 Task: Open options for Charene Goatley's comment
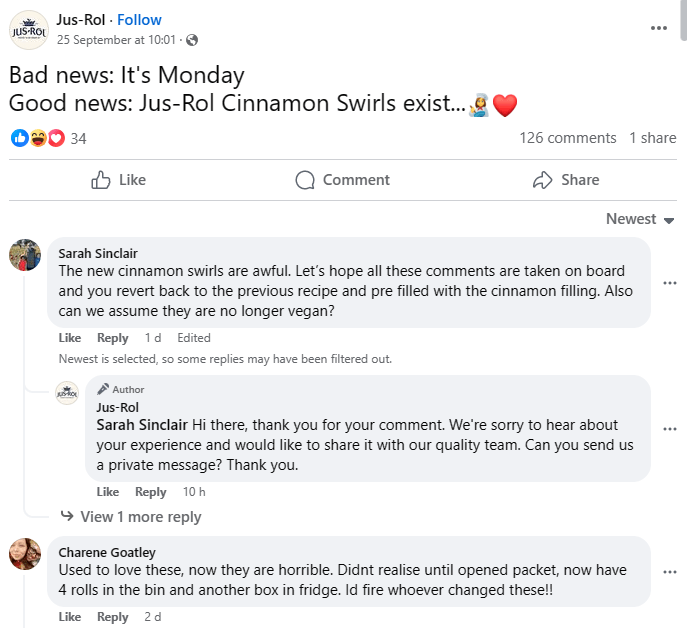670,571
